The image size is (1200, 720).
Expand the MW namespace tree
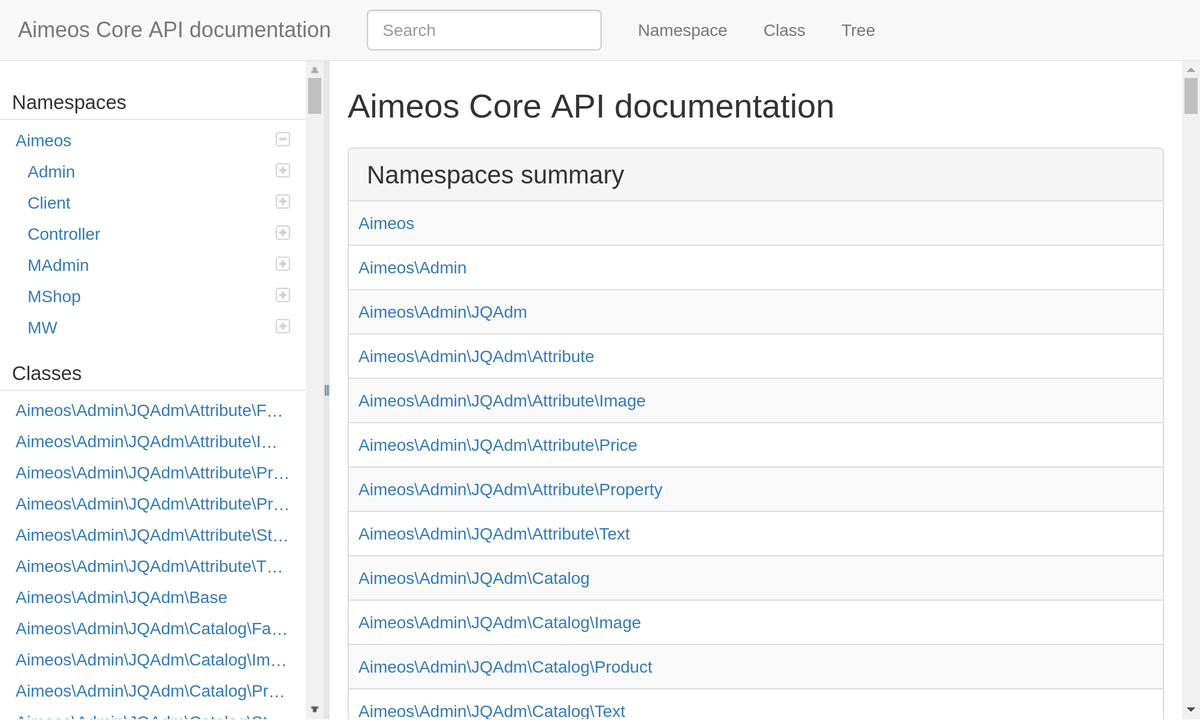tap(282, 325)
